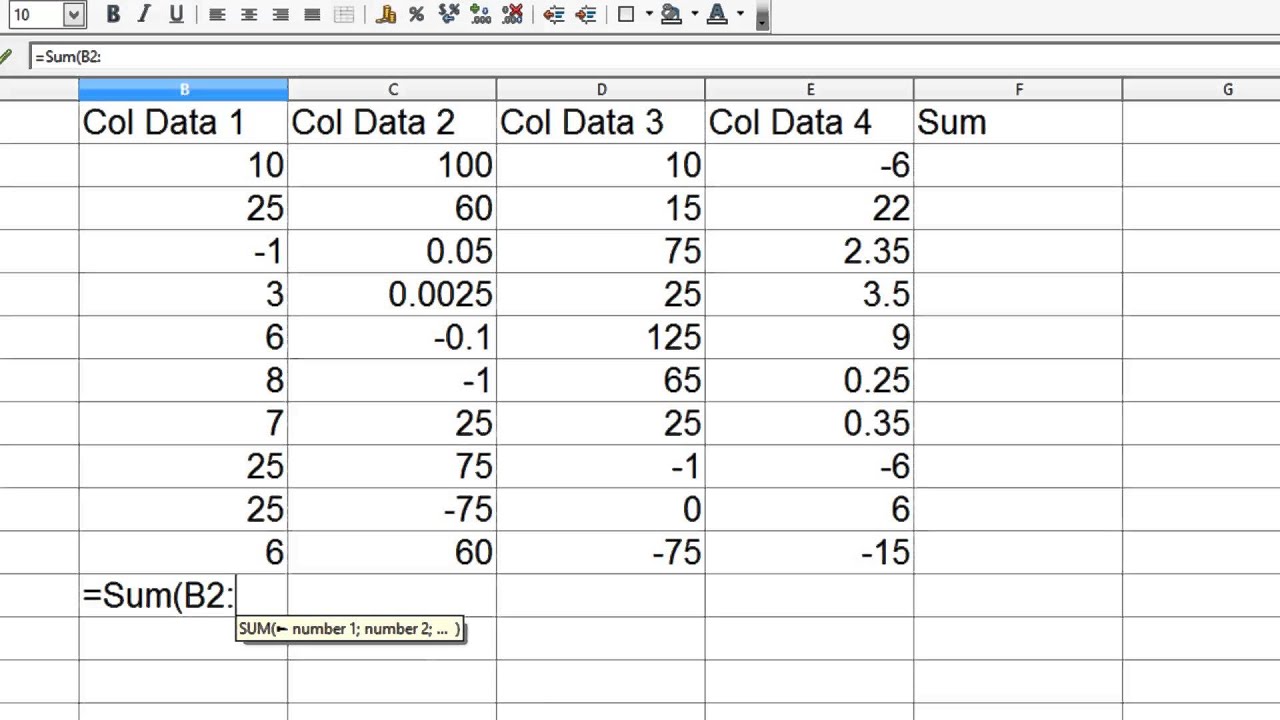Click the cell containing 3.5
The height and width of the screenshot is (720, 1280).
click(x=810, y=294)
